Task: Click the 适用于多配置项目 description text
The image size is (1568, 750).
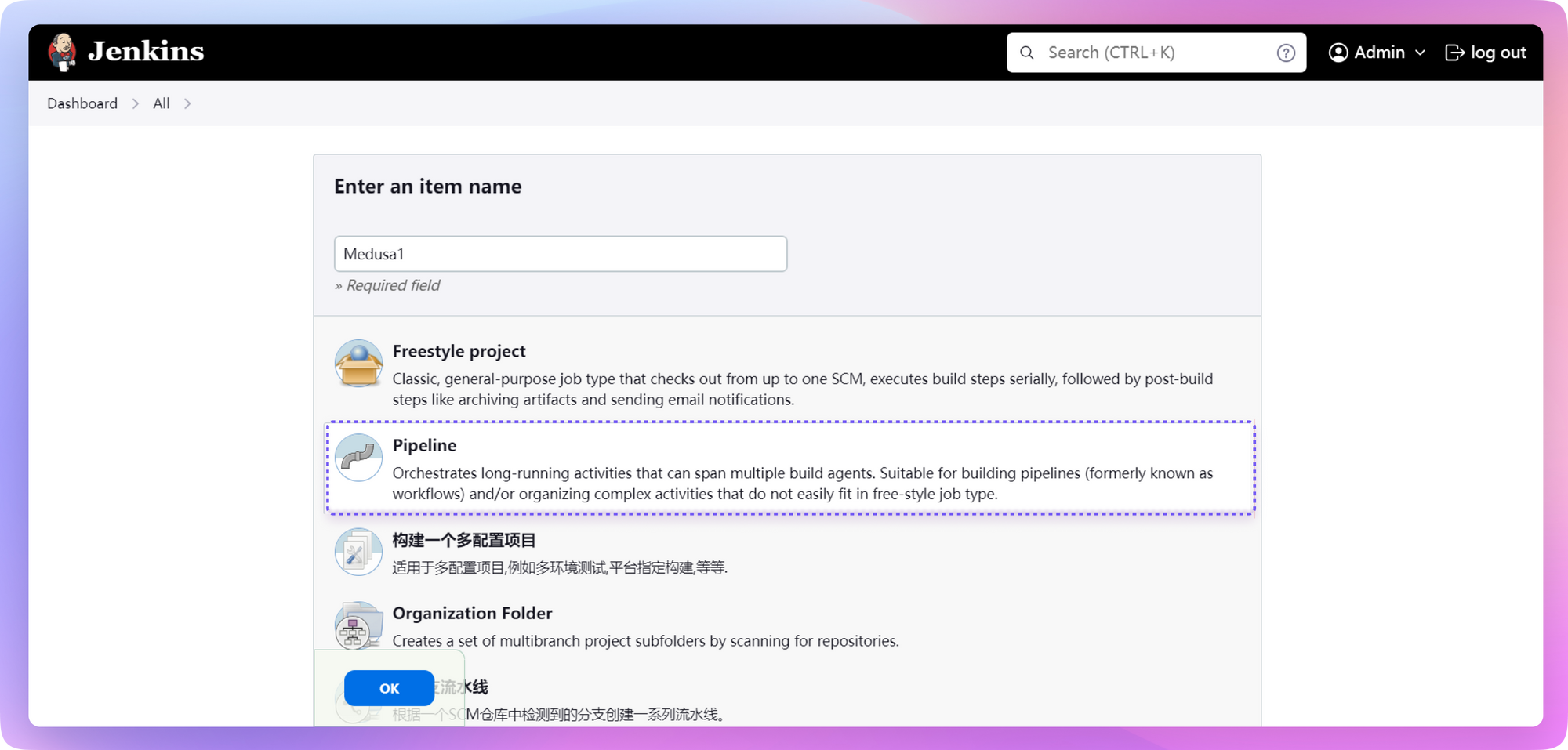Action: coord(560,567)
